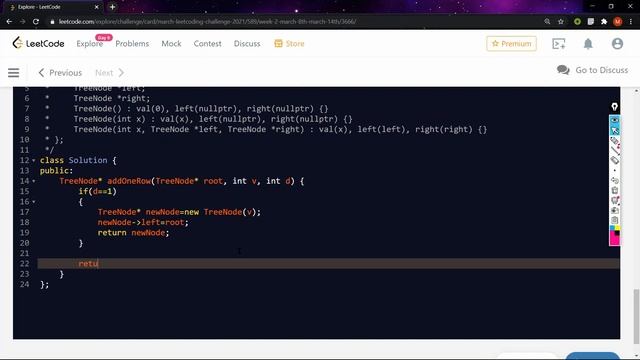Toggle the eye visibility tool in annotation toolbar
Viewport: 640px width, 360px height.
(614, 120)
